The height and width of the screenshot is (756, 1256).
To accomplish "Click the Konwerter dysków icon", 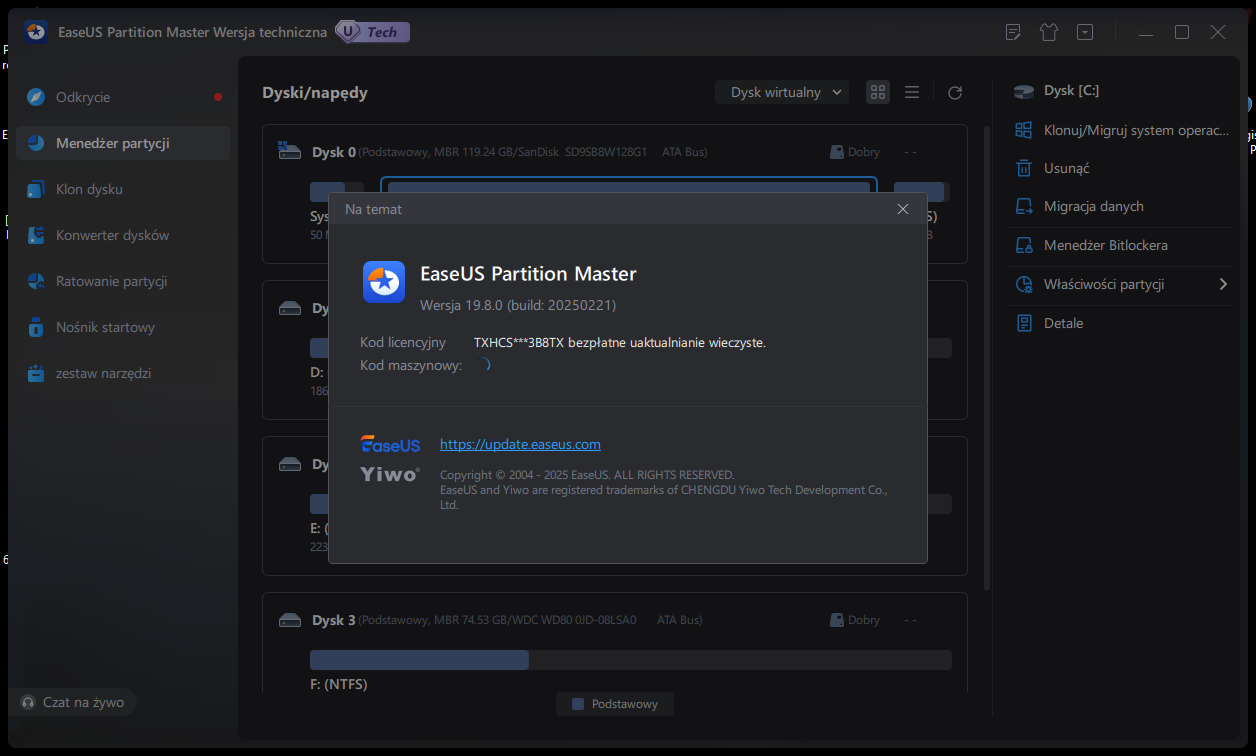I will pos(36,235).
